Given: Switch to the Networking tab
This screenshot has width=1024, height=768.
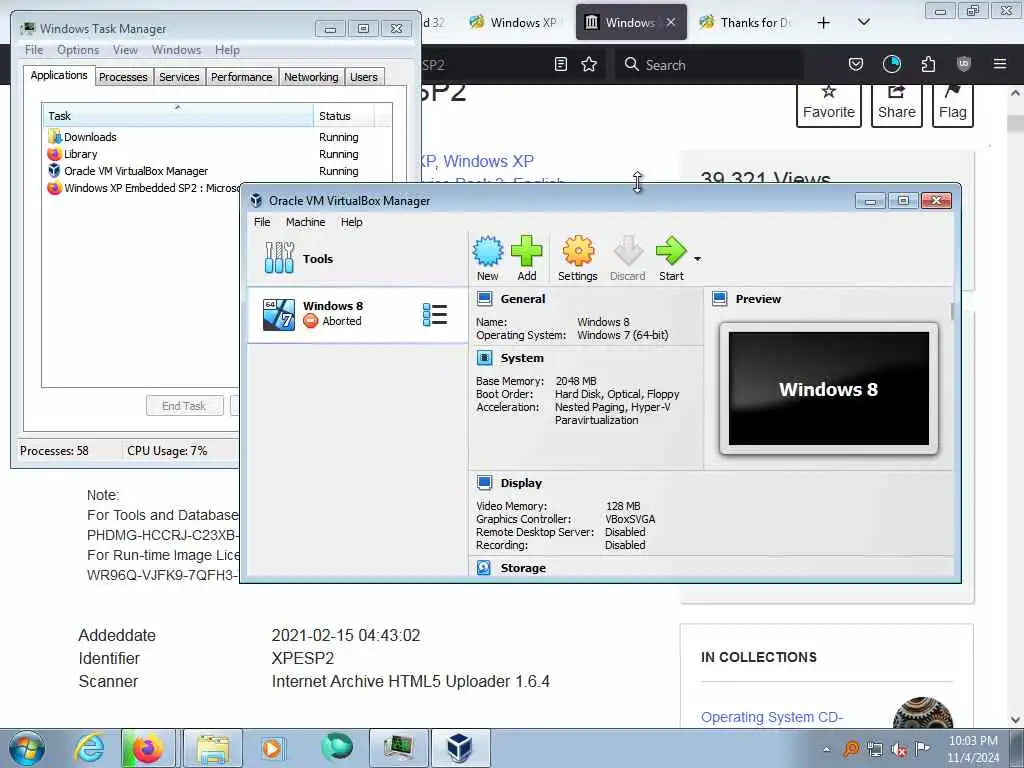Looking at the screenshot, I should coord(312,77).
